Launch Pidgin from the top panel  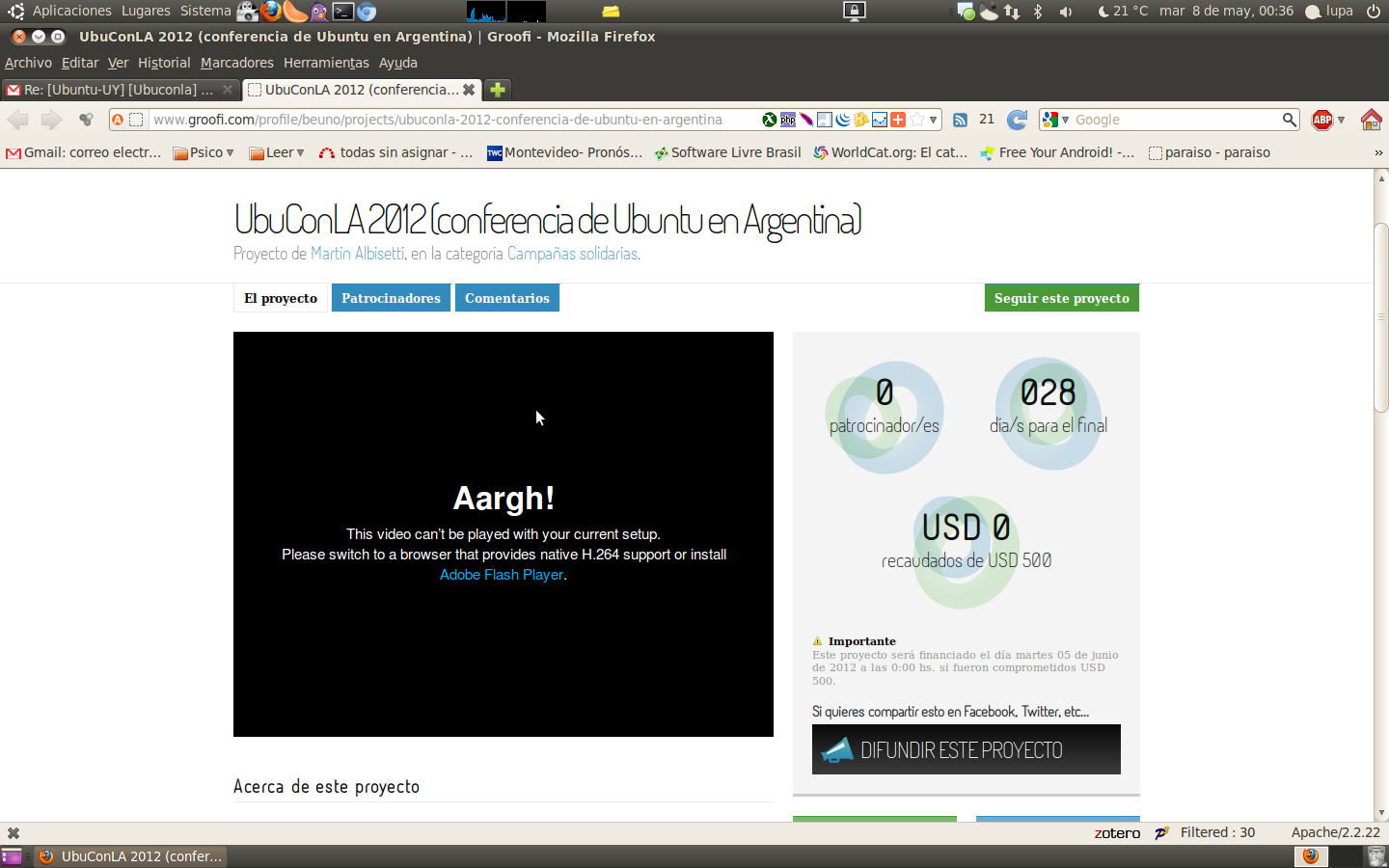pos(319,12)
